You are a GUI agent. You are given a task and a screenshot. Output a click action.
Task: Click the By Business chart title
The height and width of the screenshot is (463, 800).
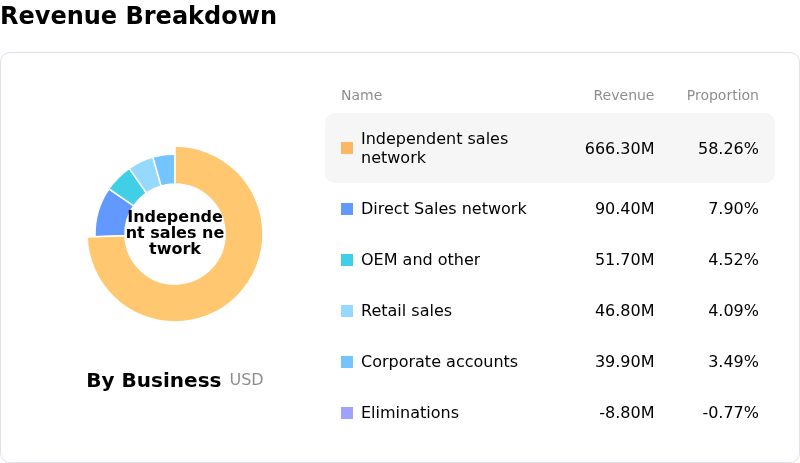(153, 381)
